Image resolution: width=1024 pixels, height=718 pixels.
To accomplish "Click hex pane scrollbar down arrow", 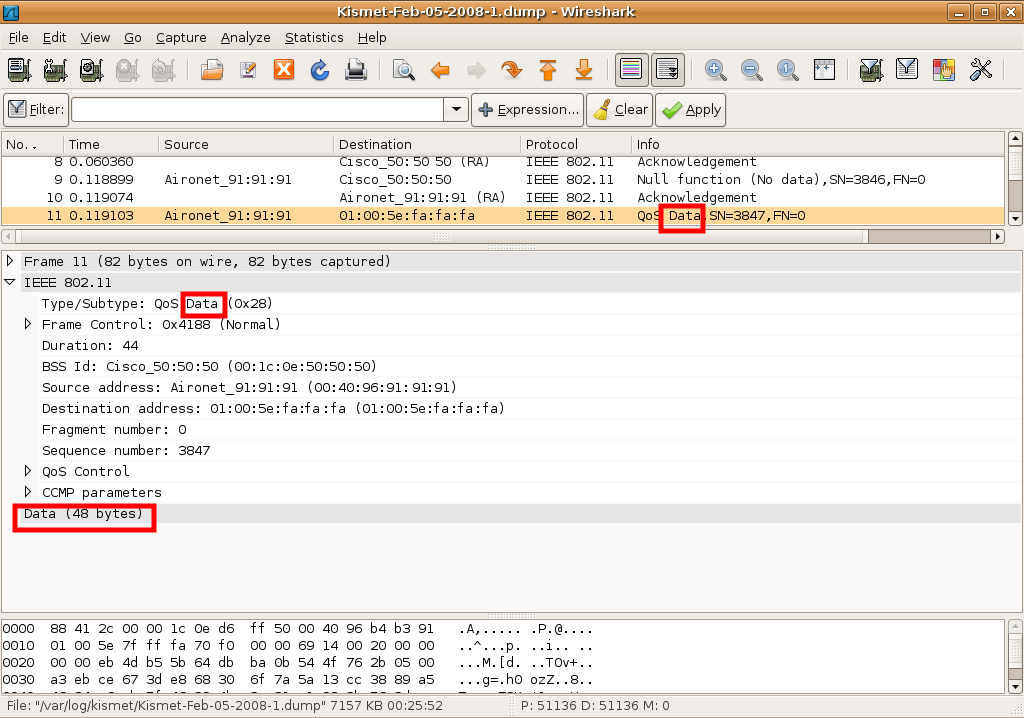I will pyautogui.click(x=1015, y=687).
